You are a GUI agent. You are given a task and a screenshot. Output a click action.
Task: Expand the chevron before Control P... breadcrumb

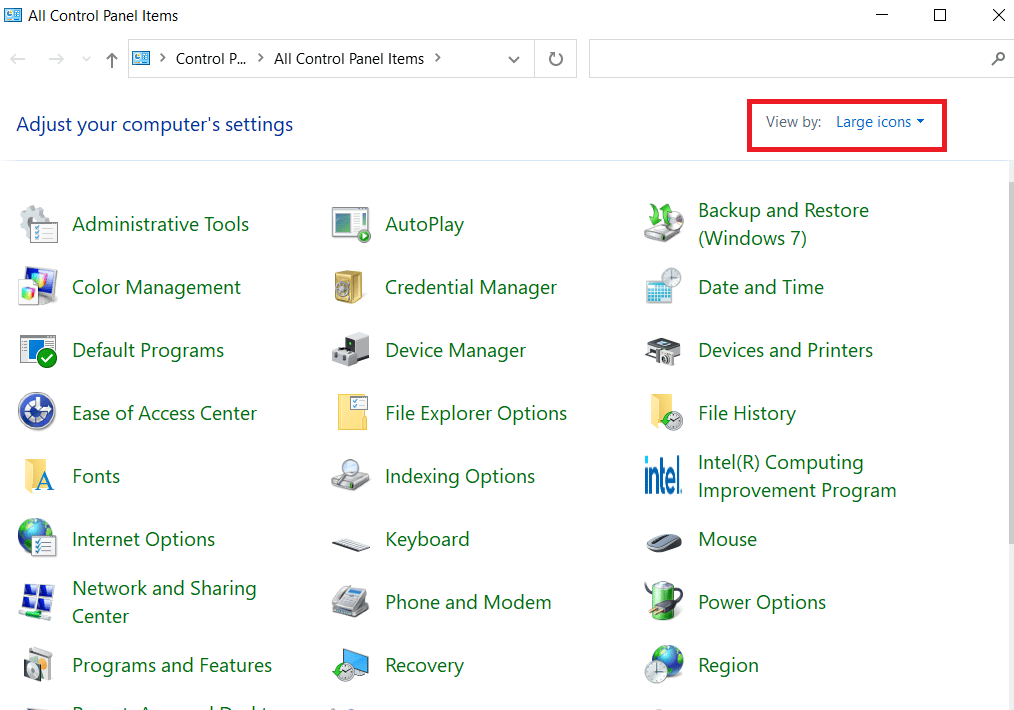(x=163, y=58)
